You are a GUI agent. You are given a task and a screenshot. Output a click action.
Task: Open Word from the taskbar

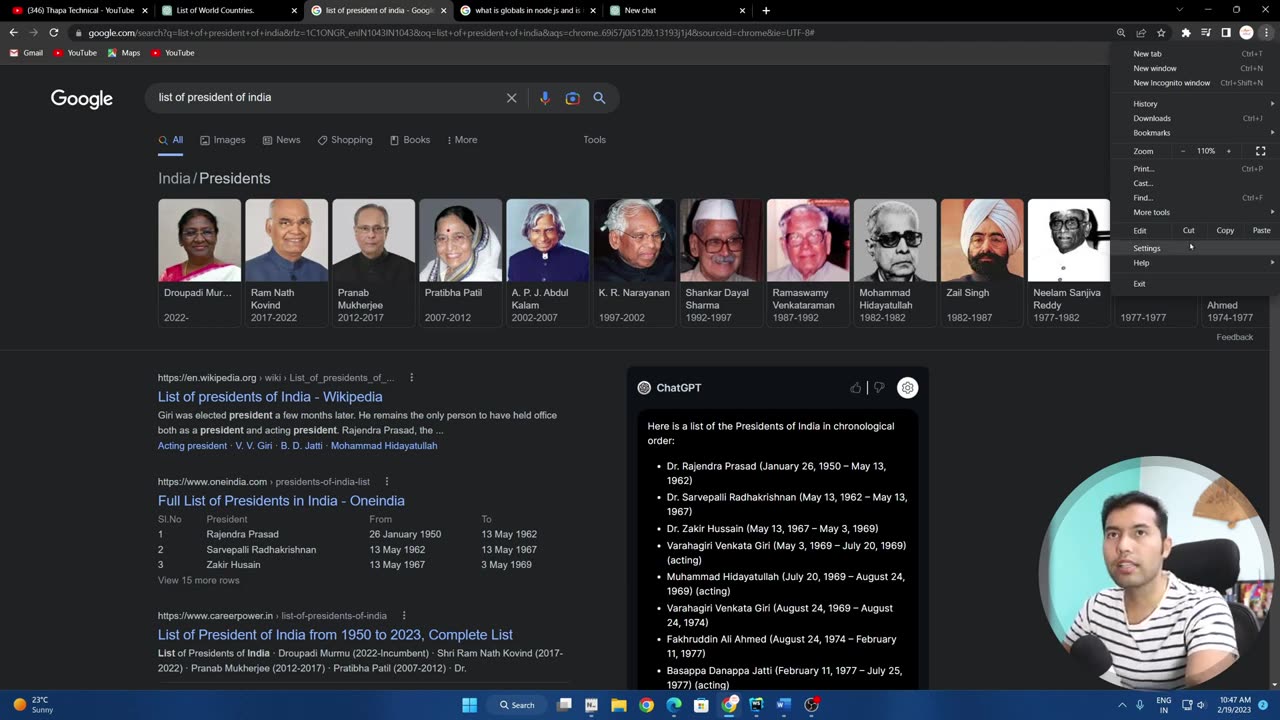[x=784, y=705]
